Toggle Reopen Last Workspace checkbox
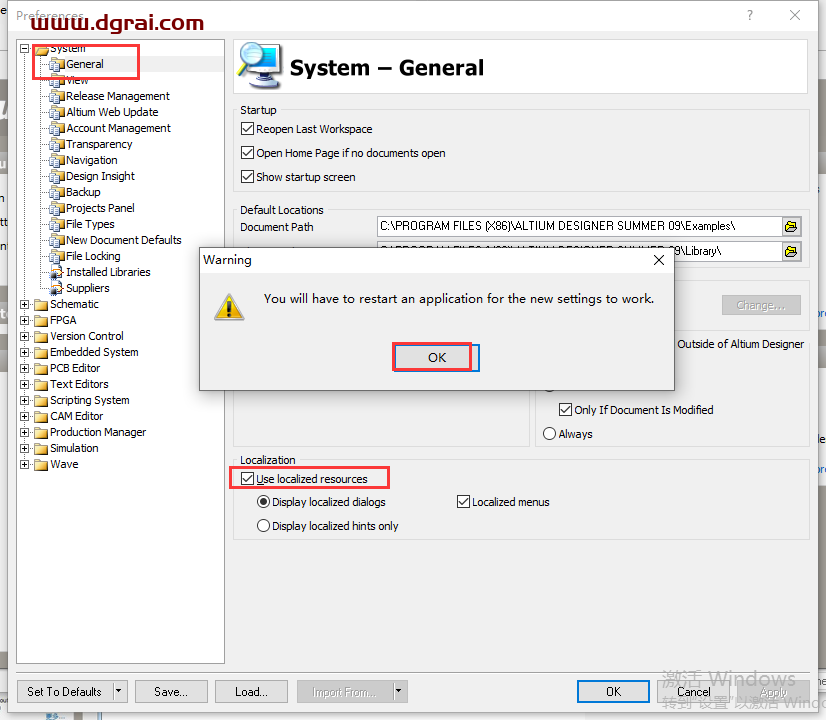This screenshot has width=826, height=720. click(248, 129)
